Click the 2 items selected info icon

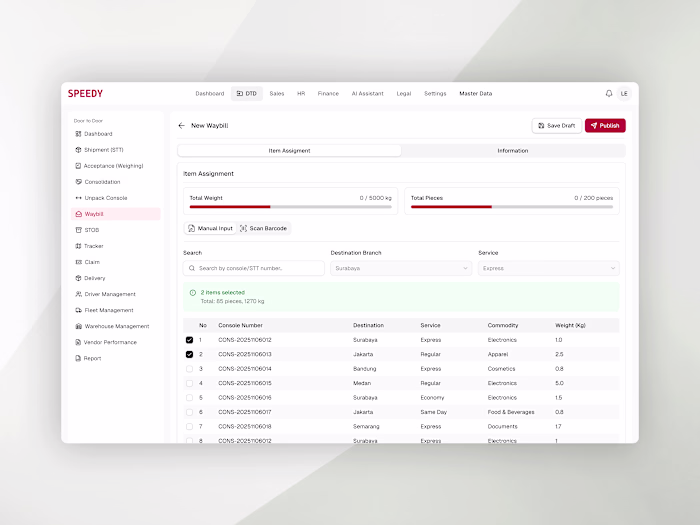pyautogui.click(x=193, y=293)
